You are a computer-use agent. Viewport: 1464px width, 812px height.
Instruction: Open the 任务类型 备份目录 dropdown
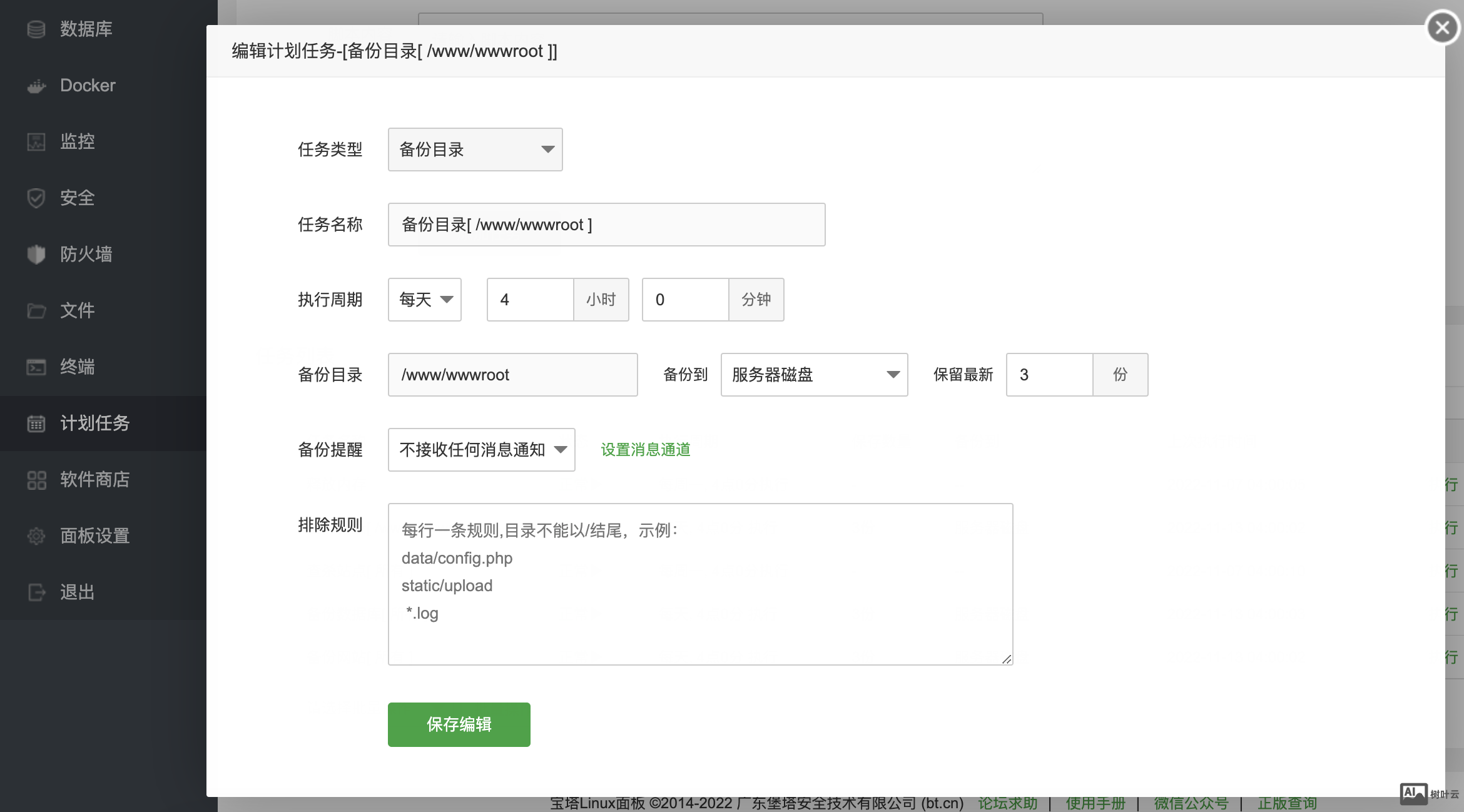(475, 150)
